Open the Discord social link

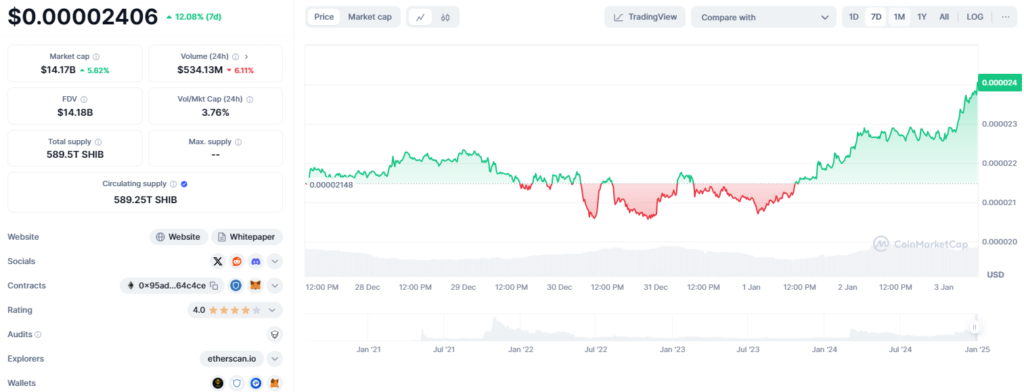click(255, 261)
